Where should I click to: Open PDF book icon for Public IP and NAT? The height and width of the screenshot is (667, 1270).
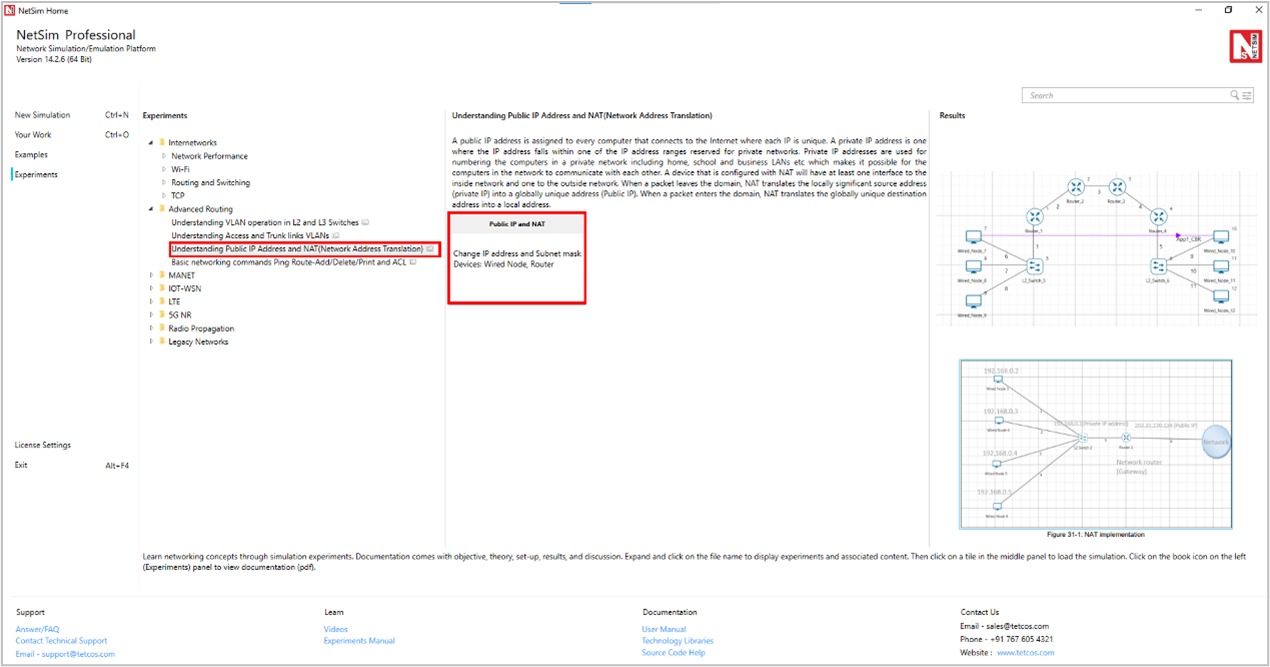pyautogui.click(x=430, y=249)
